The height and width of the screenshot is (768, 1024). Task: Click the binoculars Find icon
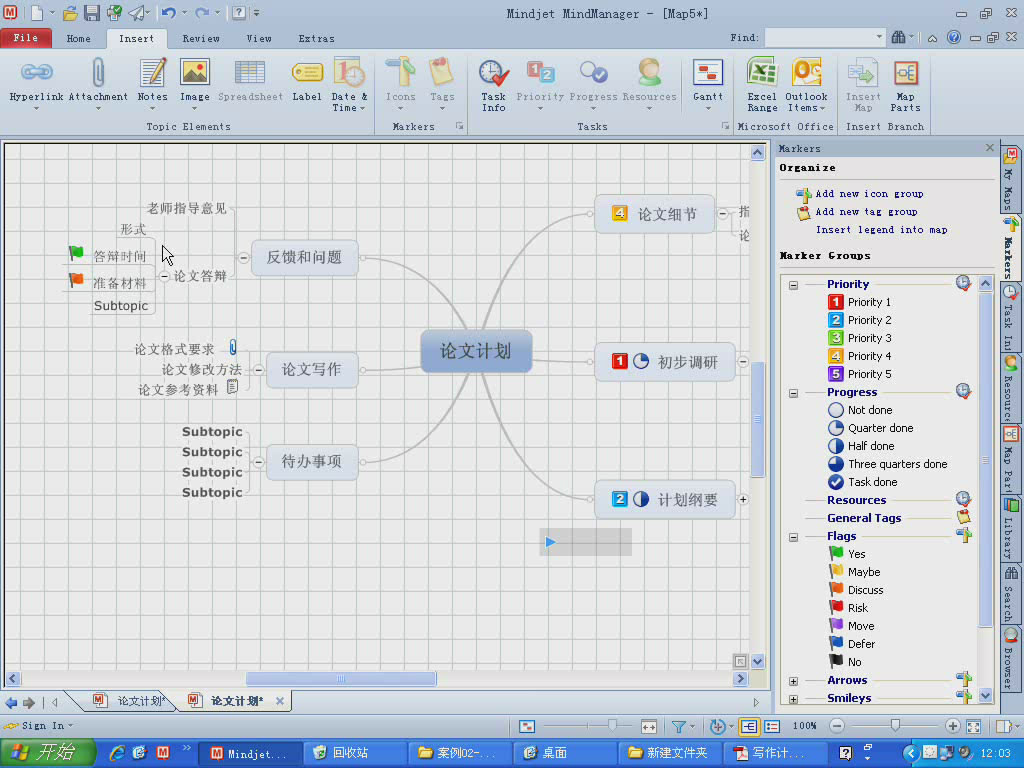click(x=899, y=37)
